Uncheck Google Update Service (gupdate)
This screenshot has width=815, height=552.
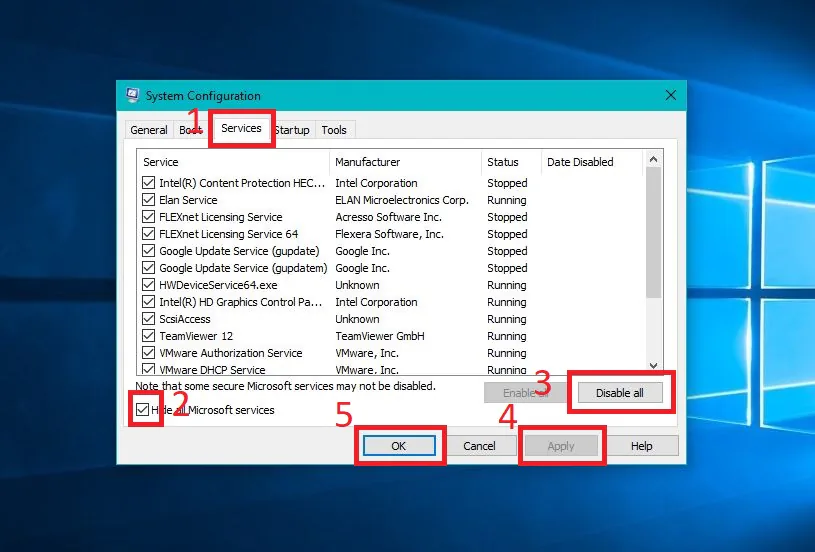[149, 251]
